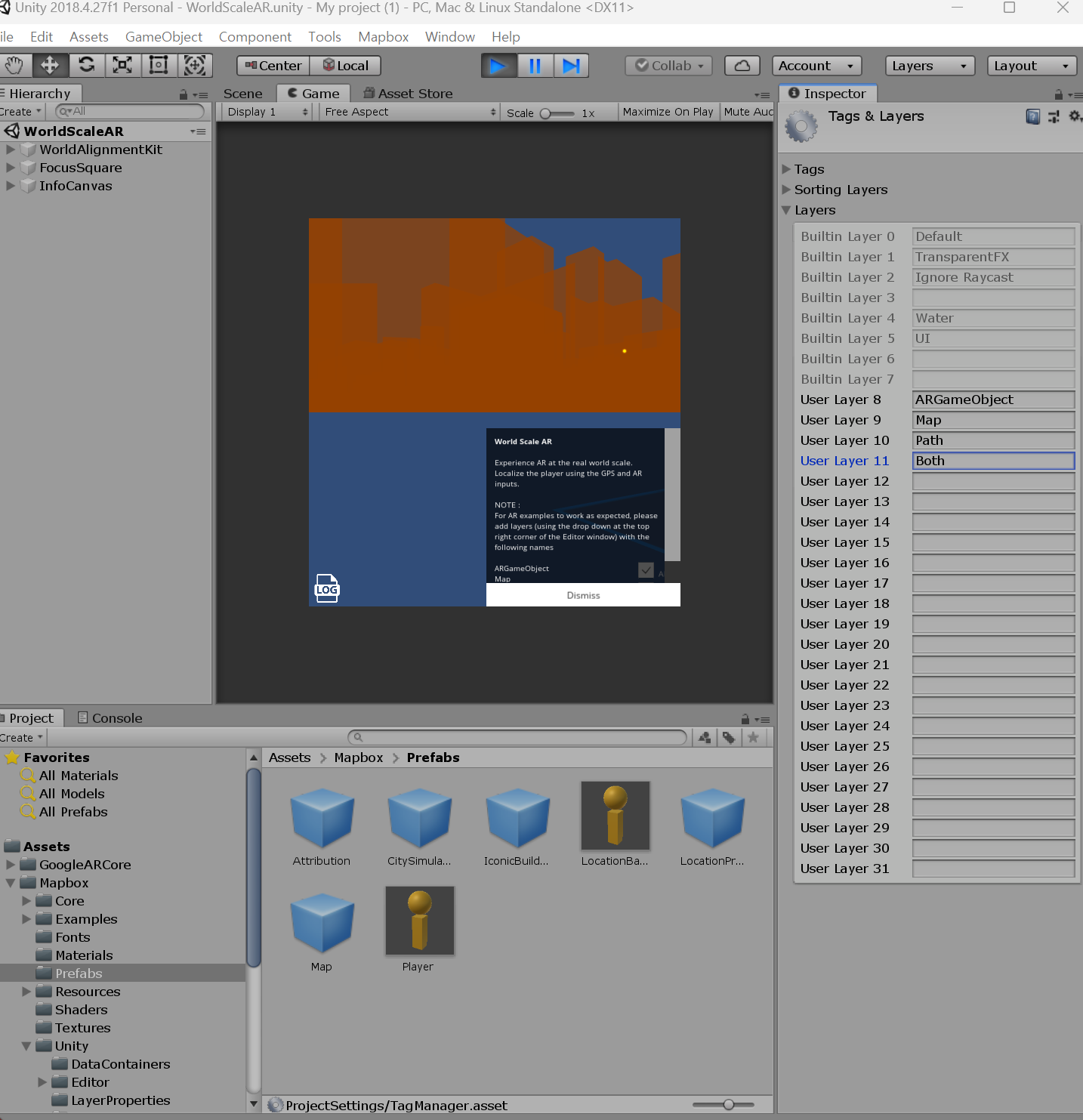Open the Layout dropdown
The image size is (1083, 1120).
click(1032, 66)
